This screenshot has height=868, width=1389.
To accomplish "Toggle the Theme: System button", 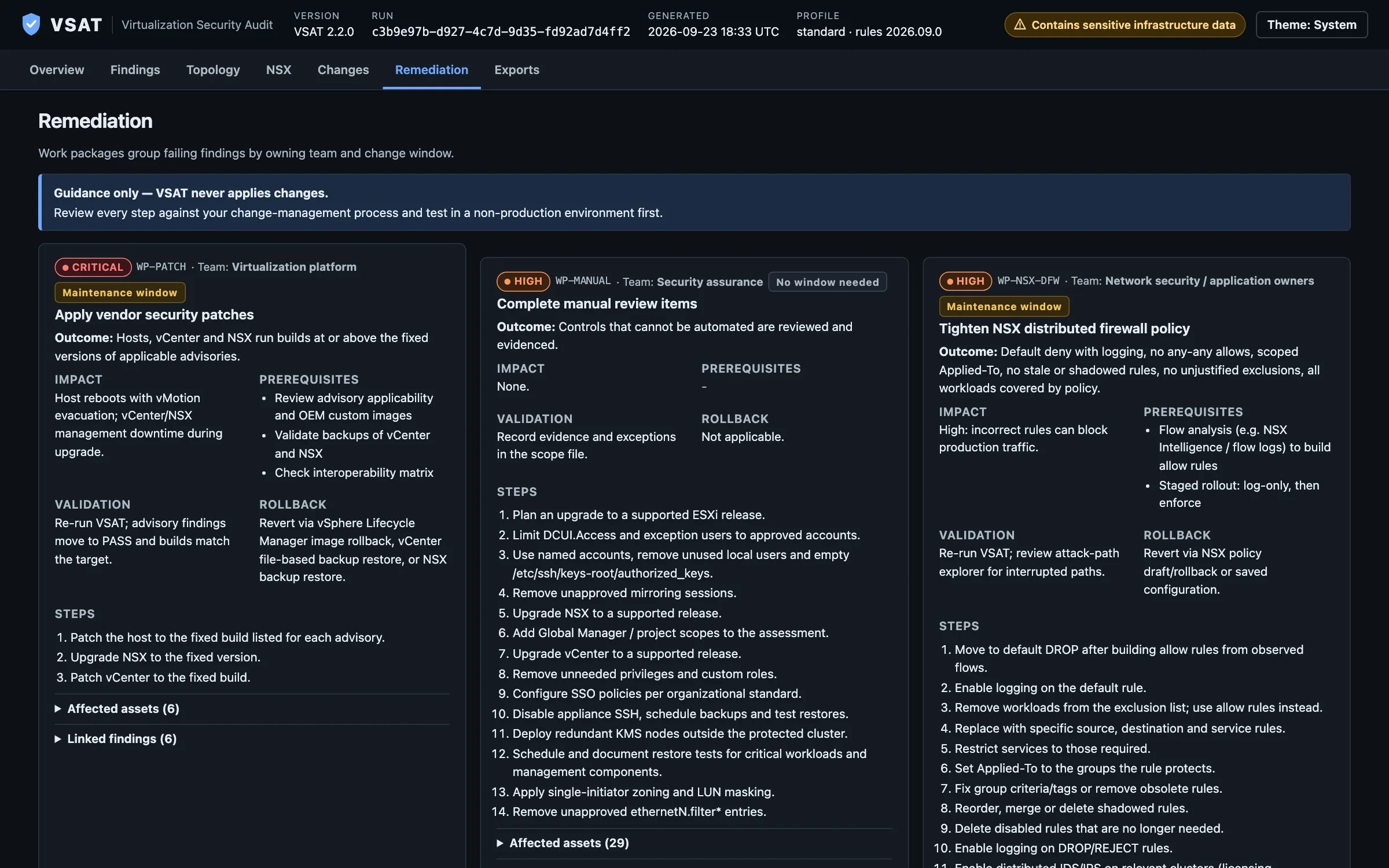I will coord(1311,25).
